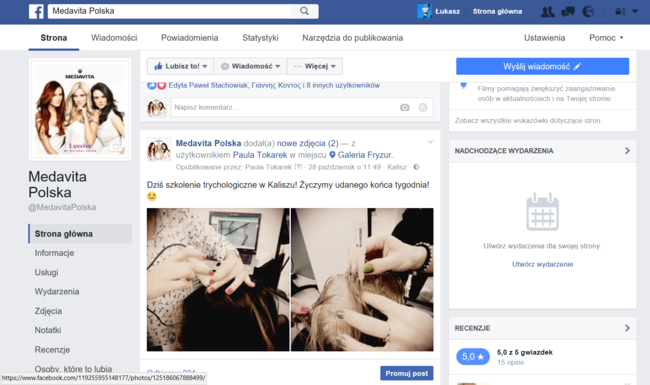Image resolution: width=650 pixels, height=385 pixels.
Task: Click Zobacz wszystkie wskazówki dotyczące stron
Action: pyautogui.click(x=527, y=121)
